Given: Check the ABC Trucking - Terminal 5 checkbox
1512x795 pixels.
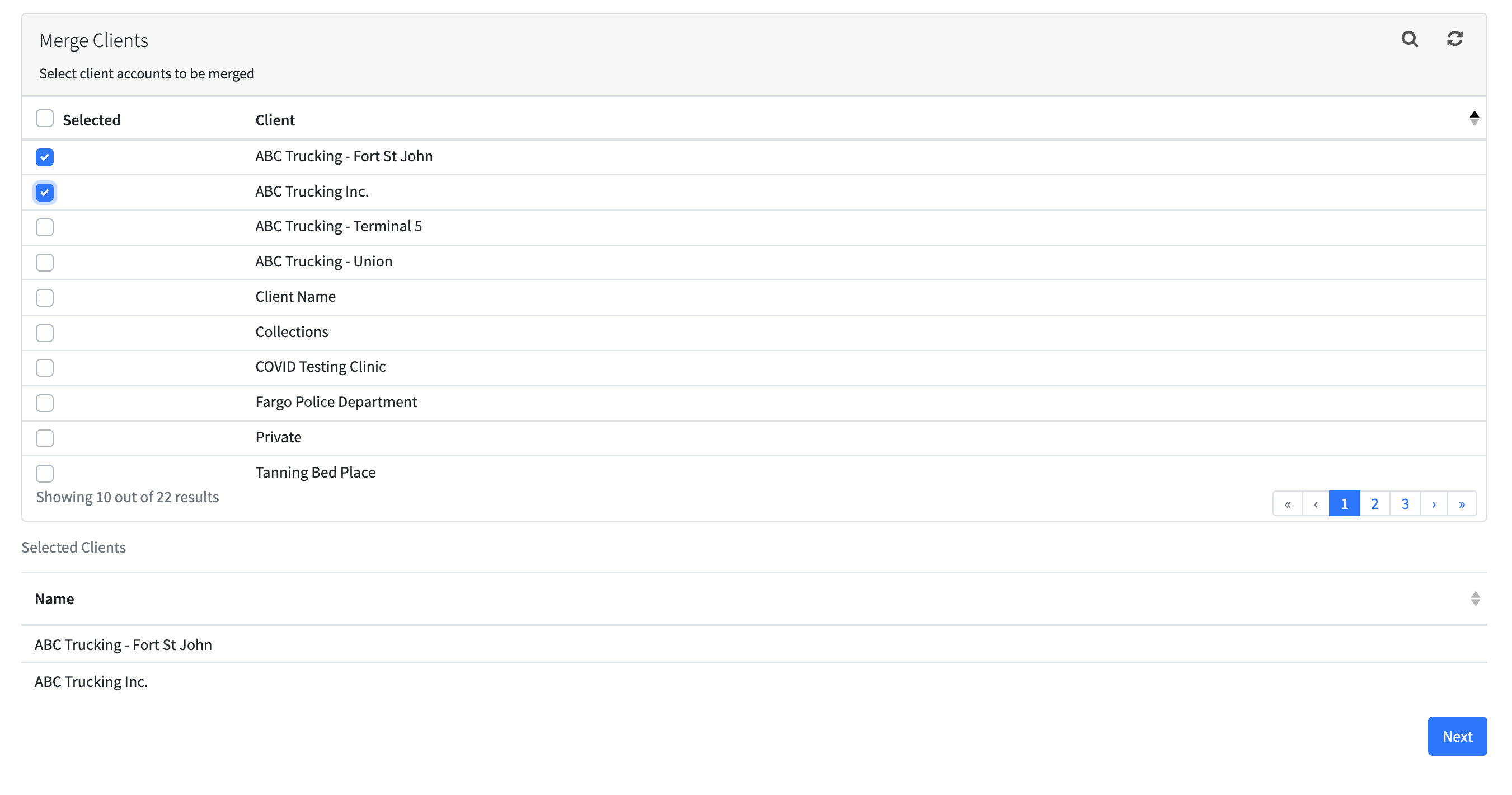Looking at the screenshot, I should [45, 227].
